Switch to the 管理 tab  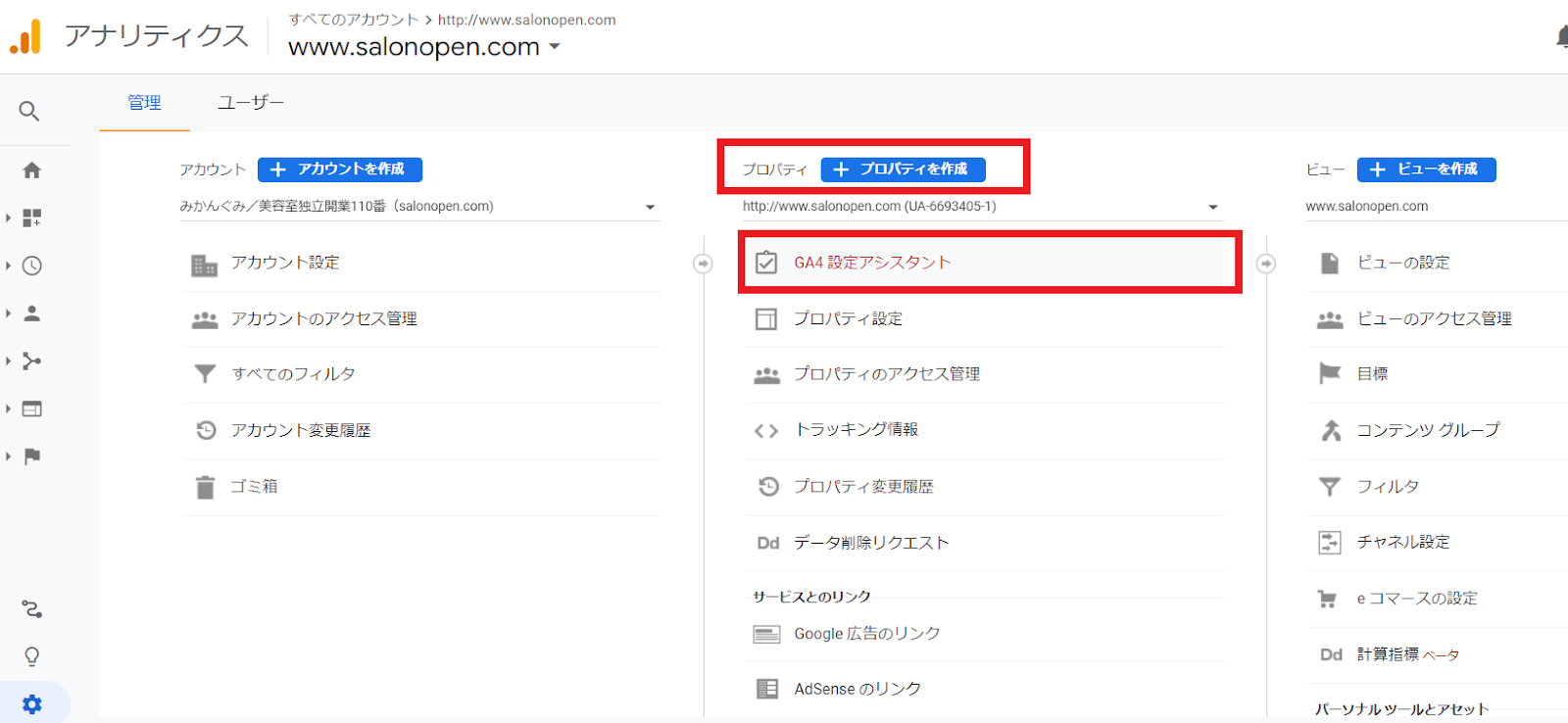tap(144, 103)
